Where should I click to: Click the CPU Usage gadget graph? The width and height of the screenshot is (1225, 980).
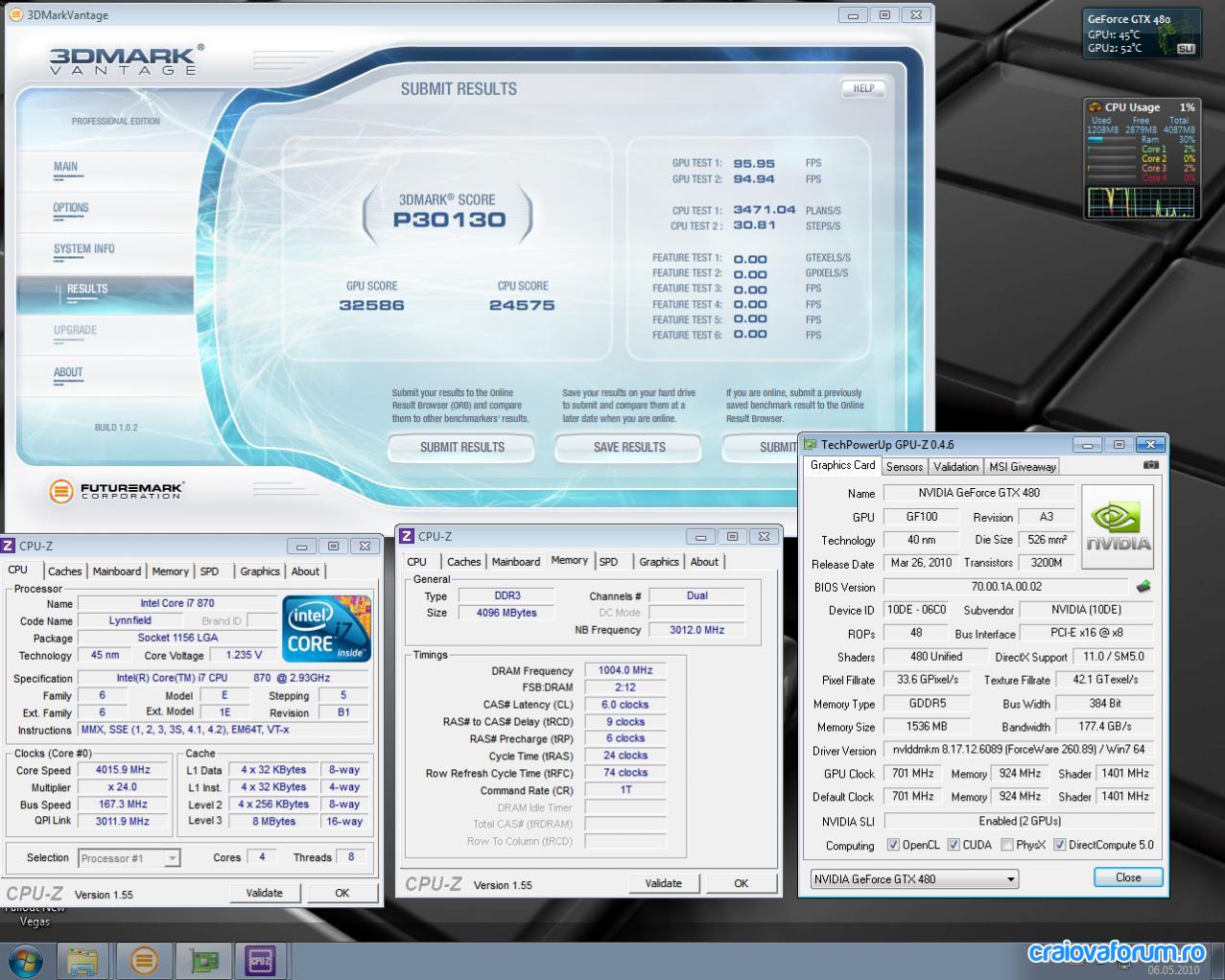click(1142, 203)
